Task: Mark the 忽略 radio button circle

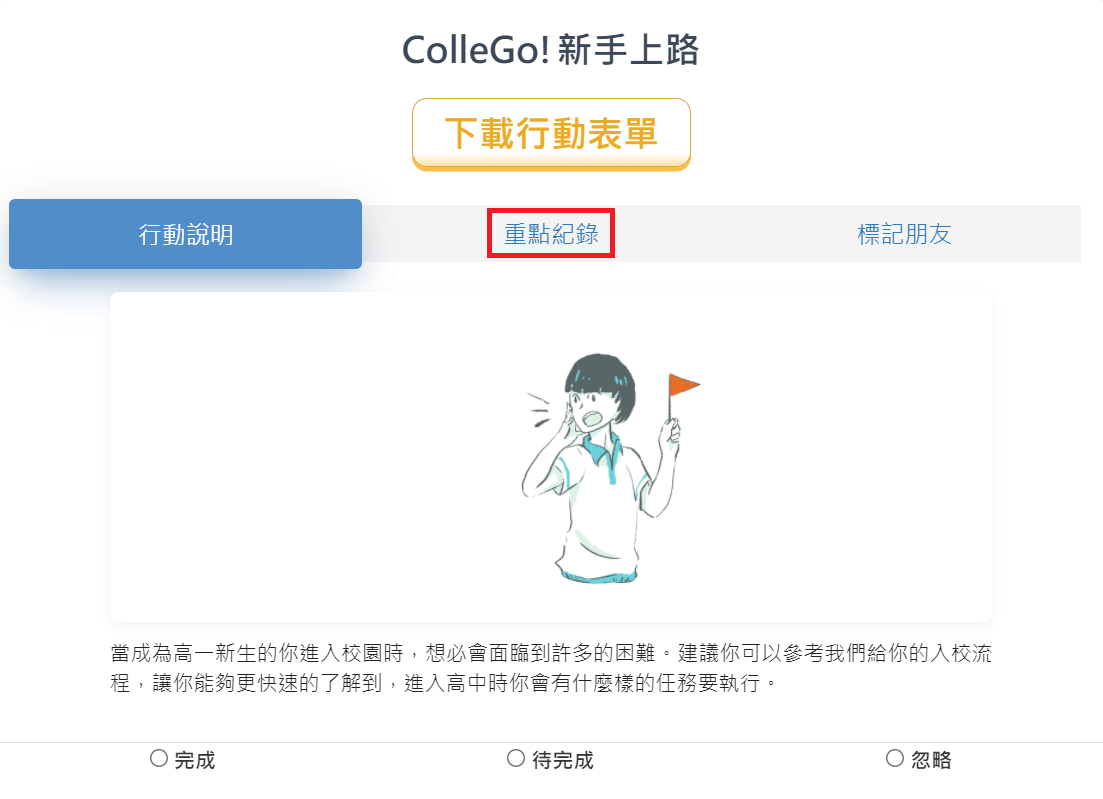Action: [894, 758]
